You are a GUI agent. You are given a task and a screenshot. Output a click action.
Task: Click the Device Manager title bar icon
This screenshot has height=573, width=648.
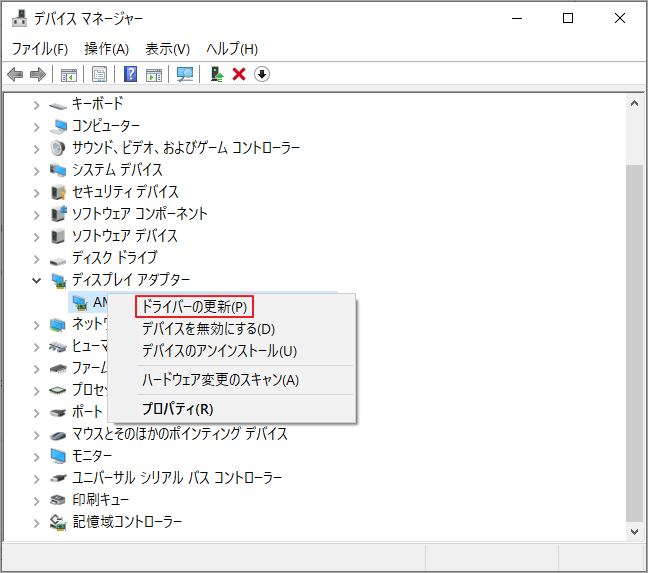[x=19, y=18]
